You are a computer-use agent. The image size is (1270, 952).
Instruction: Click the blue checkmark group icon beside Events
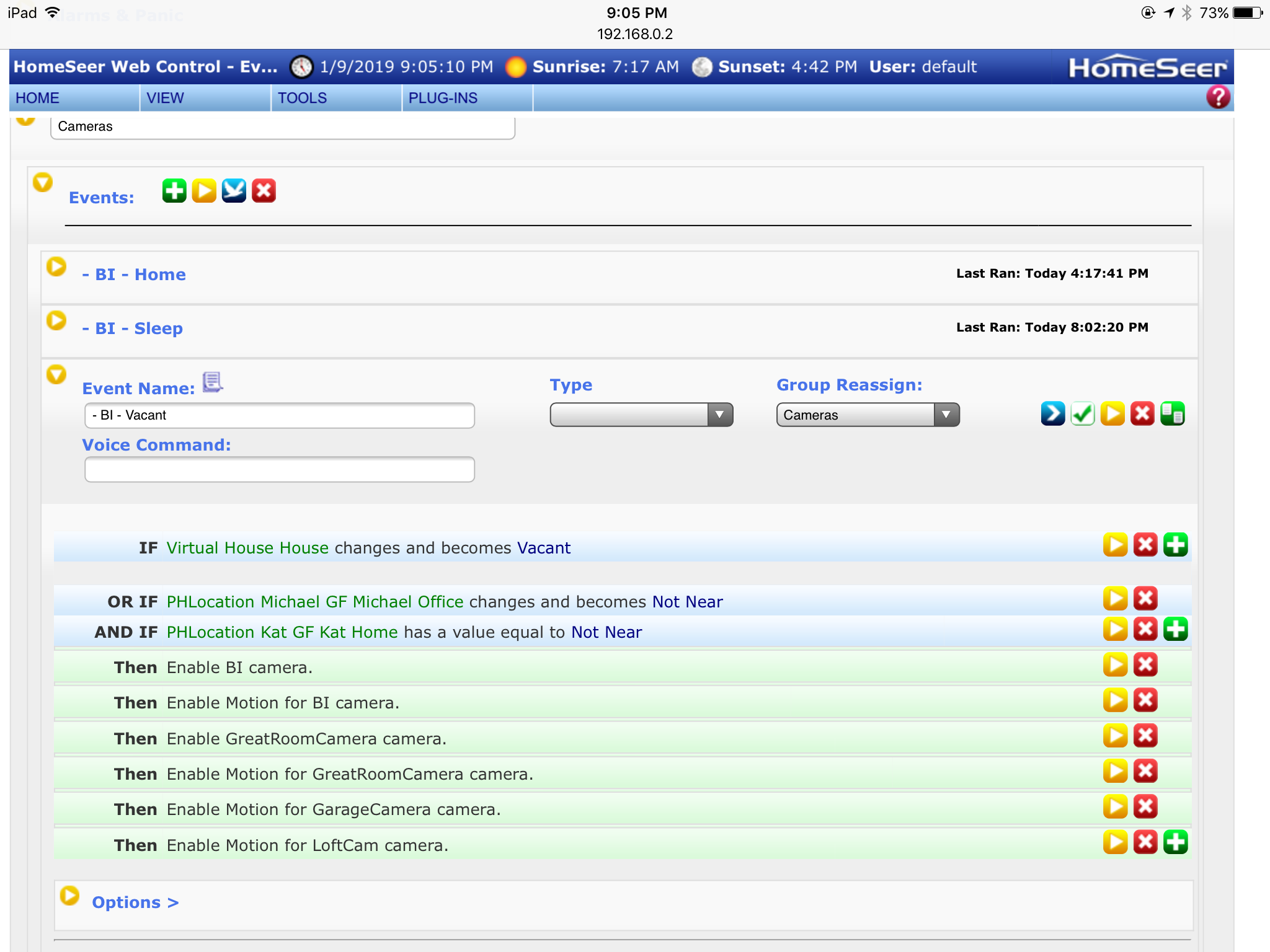234,190
